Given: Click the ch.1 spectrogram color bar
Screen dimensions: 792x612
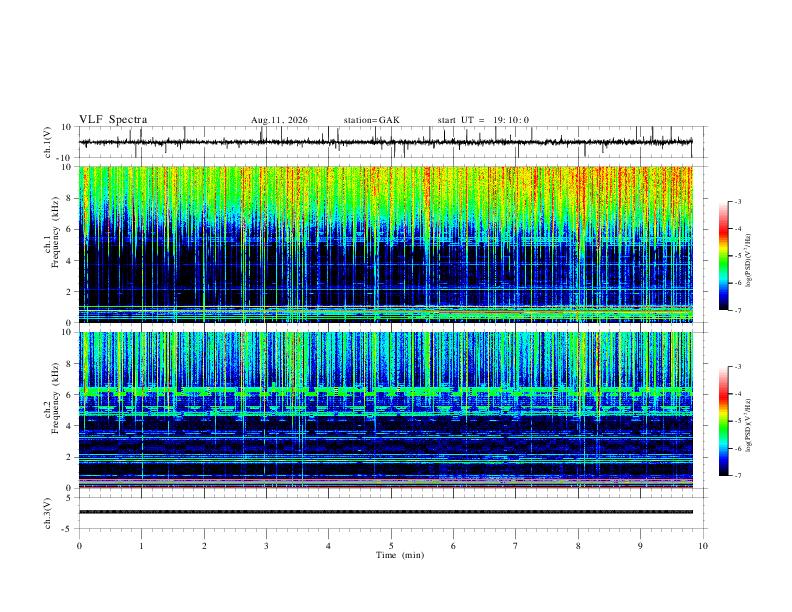Looking at the screenshot, I should [x=723, y=256].
